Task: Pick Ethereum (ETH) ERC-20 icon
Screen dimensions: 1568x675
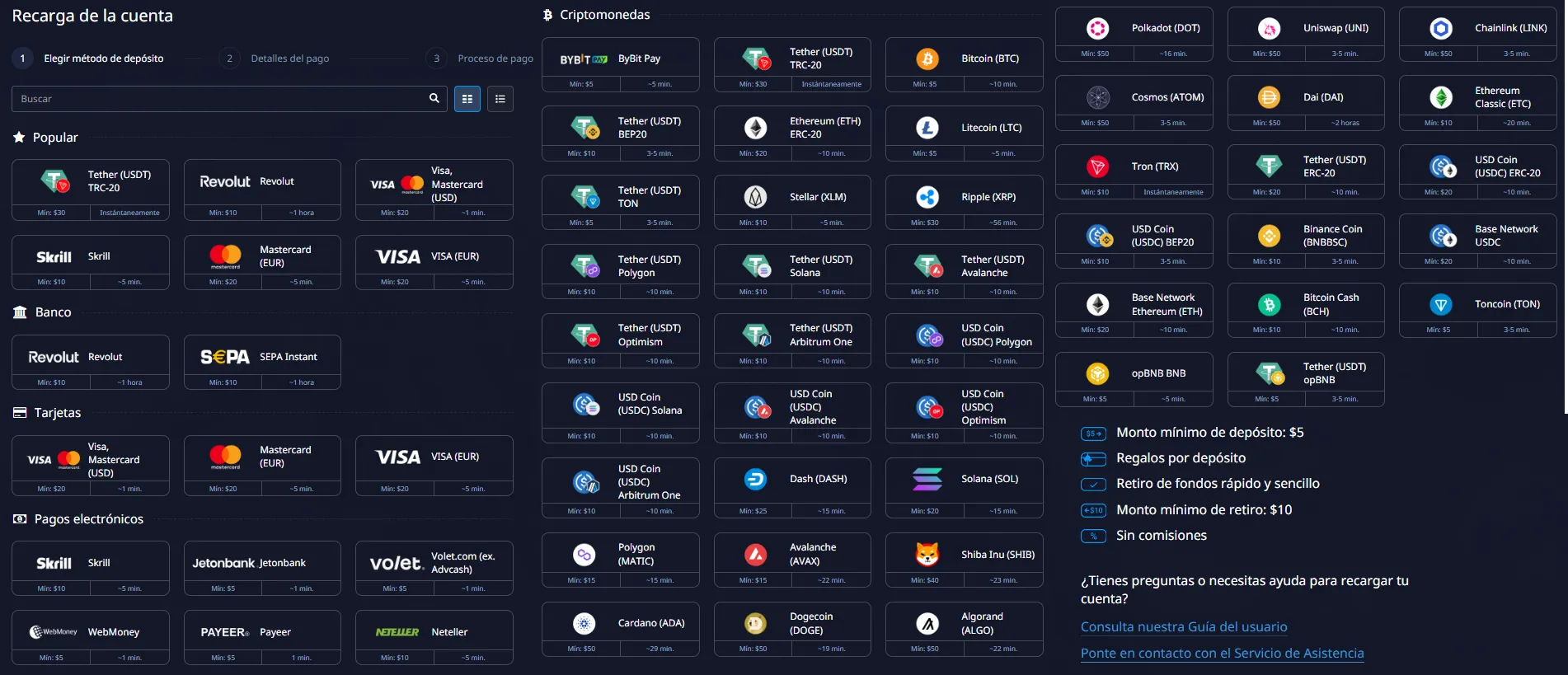Action: (756, 128)
